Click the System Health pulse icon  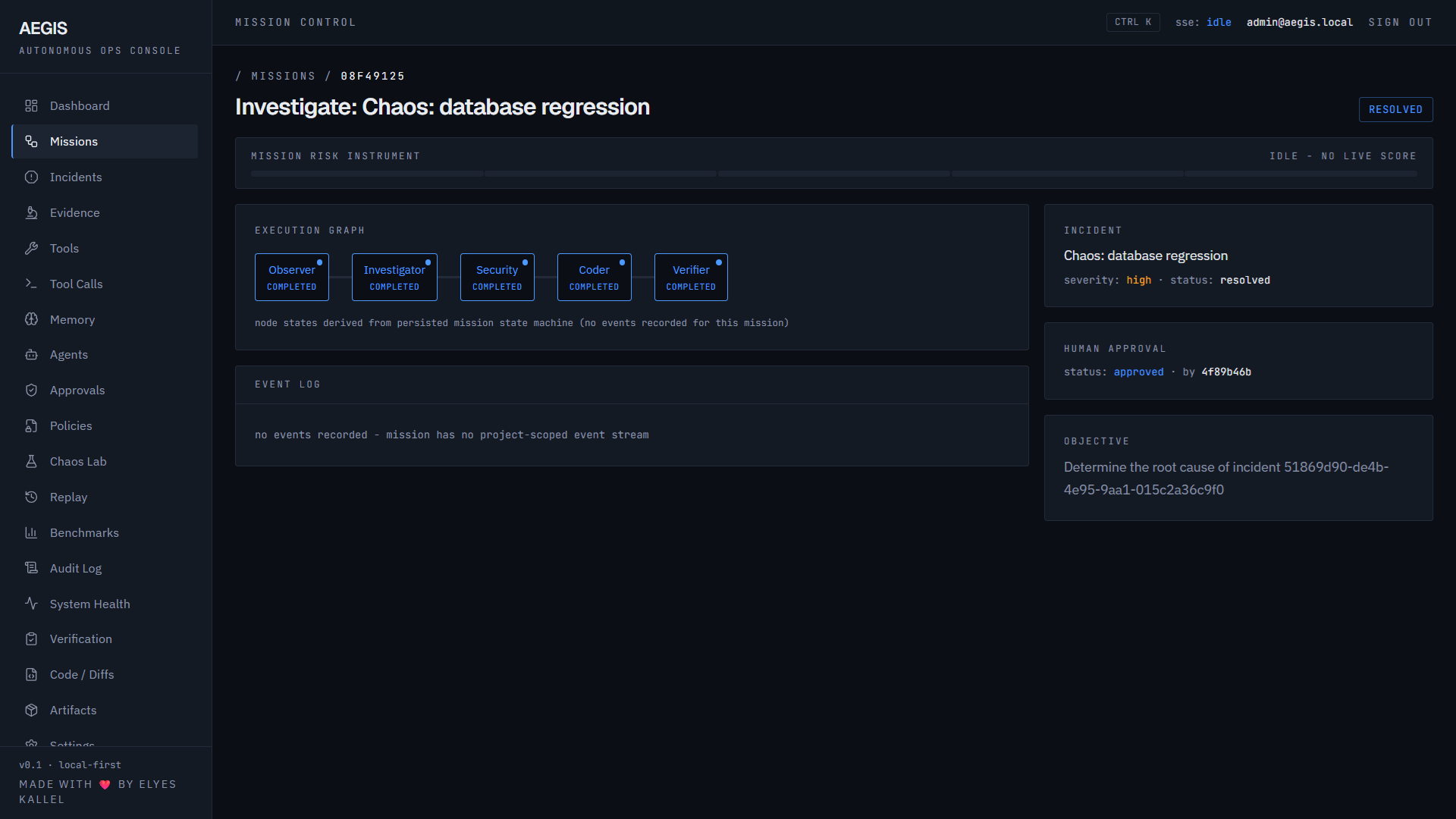point(31,604)
